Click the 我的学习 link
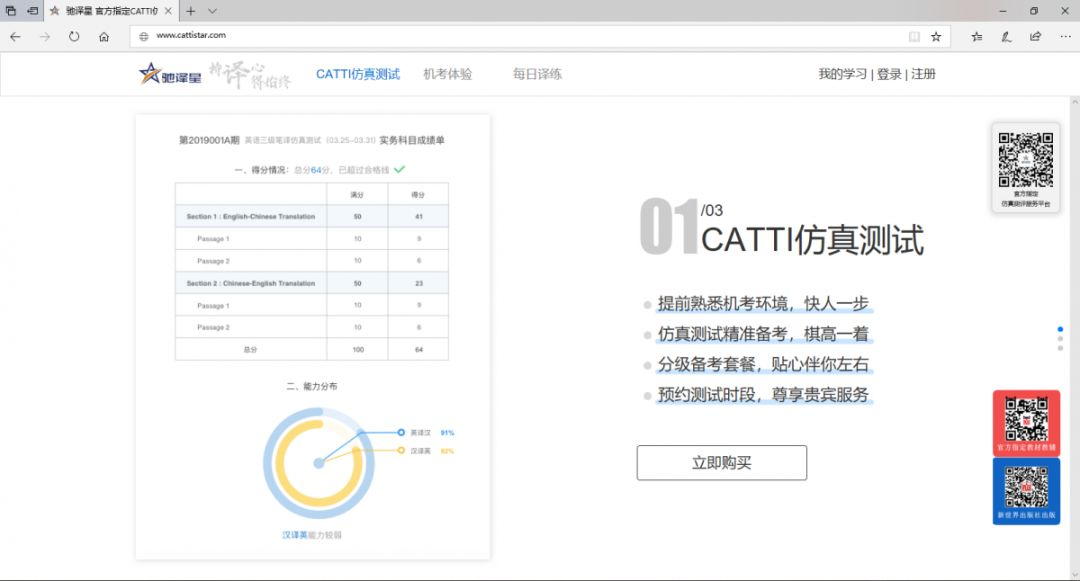This screenshot has width=1080, height=581. tap(842, 74)
